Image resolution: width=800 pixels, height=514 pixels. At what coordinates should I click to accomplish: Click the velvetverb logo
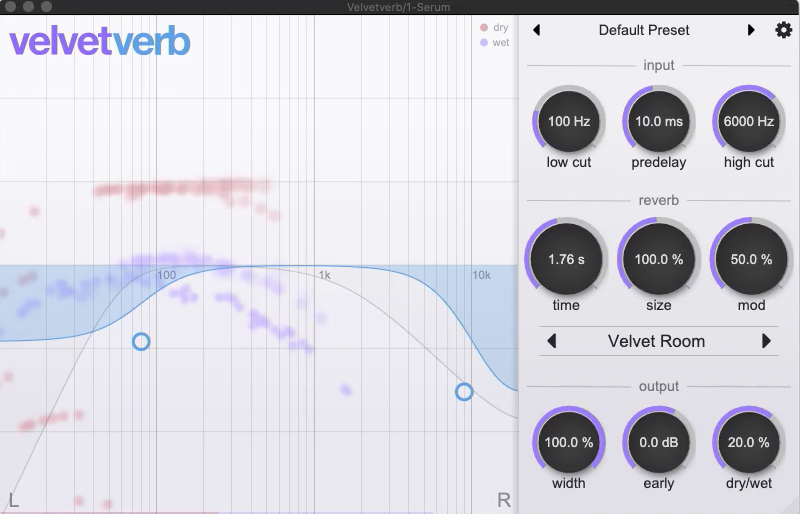pyautogui.click(x=100, y=41)
